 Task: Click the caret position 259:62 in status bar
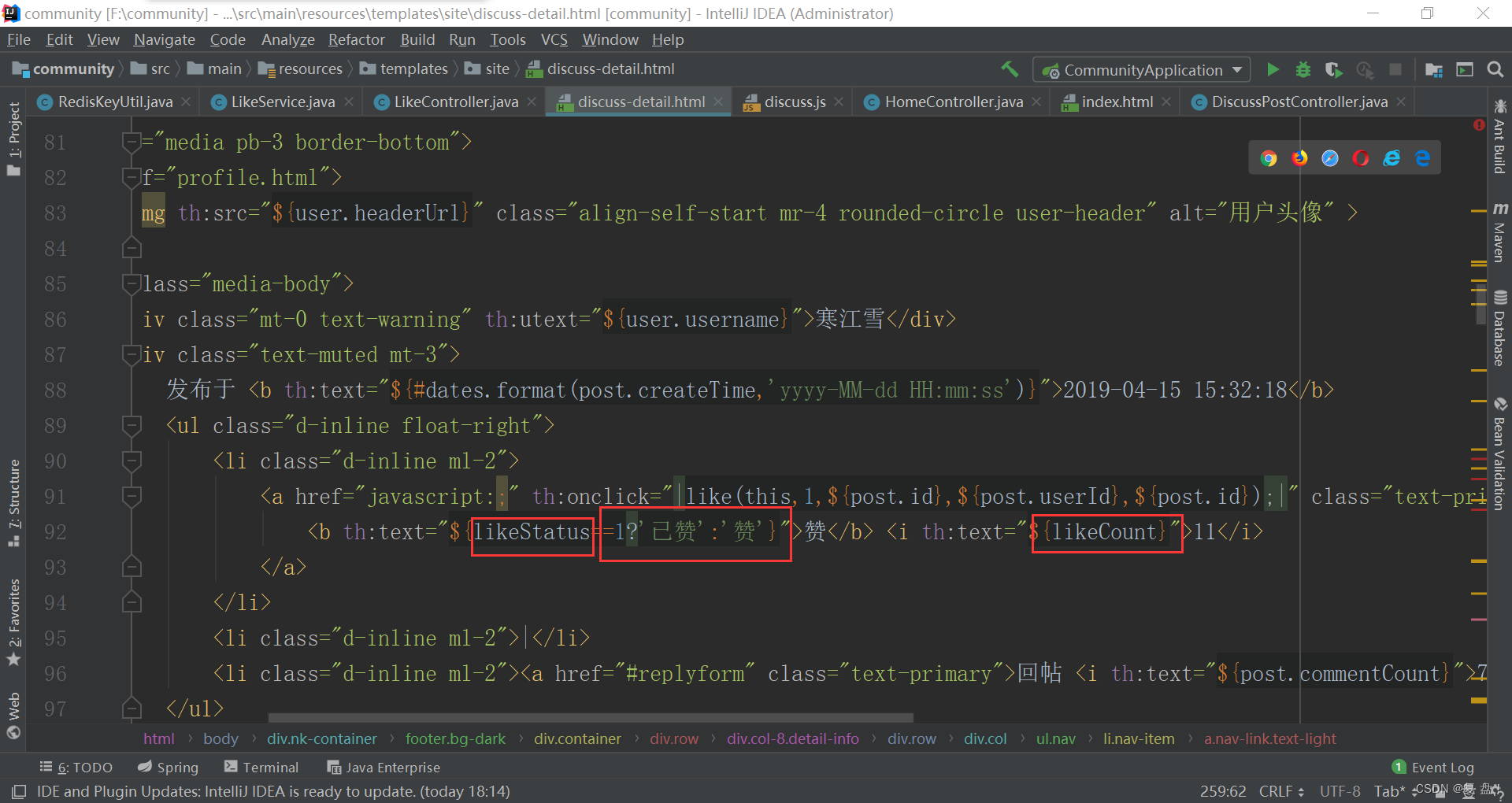[x=1223, y=791]
